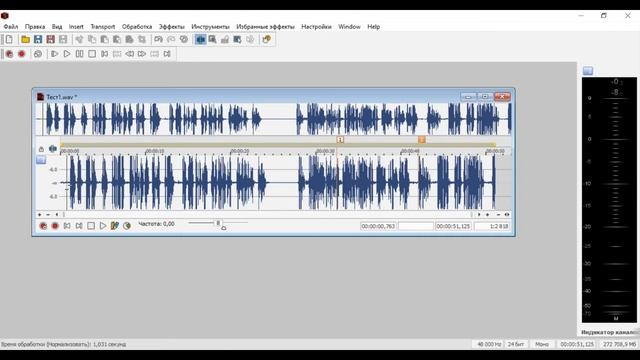This screenshot has height=360, width=640.
Task: Click the 272 708,9 МБ status field
Action: 619,344
